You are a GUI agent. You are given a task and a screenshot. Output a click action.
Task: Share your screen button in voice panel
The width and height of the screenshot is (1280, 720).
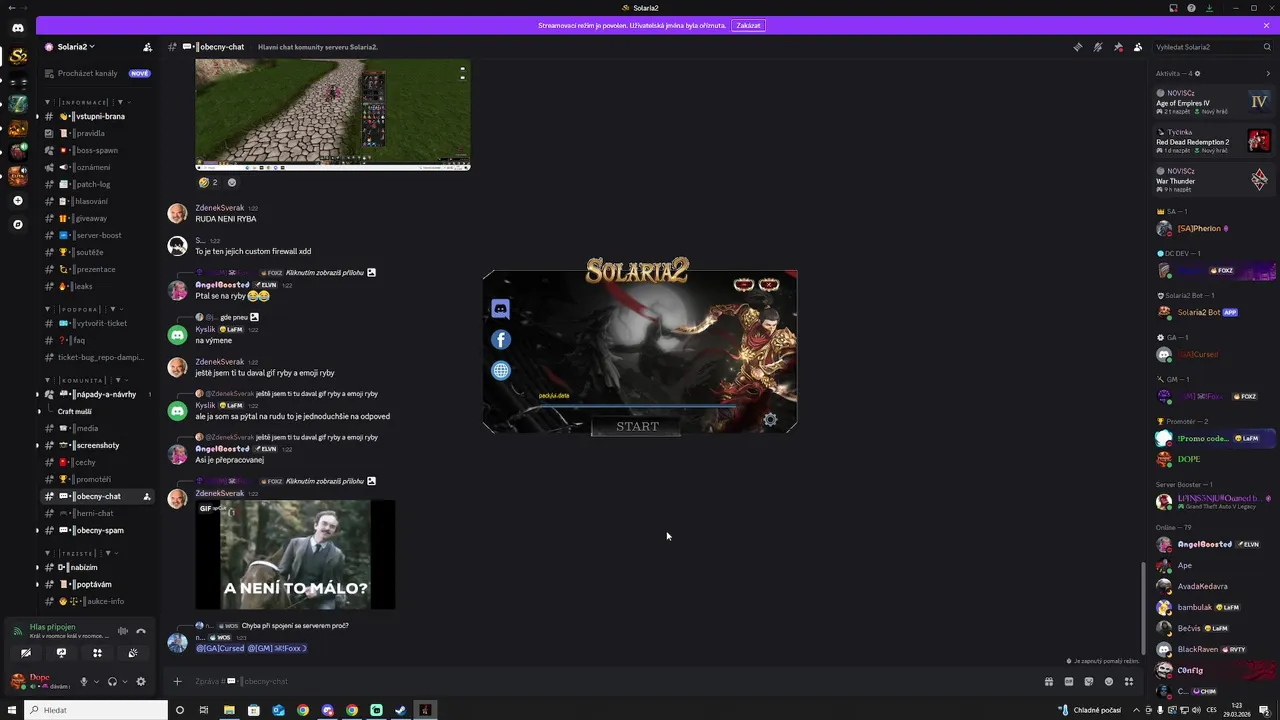pos(61,653)
